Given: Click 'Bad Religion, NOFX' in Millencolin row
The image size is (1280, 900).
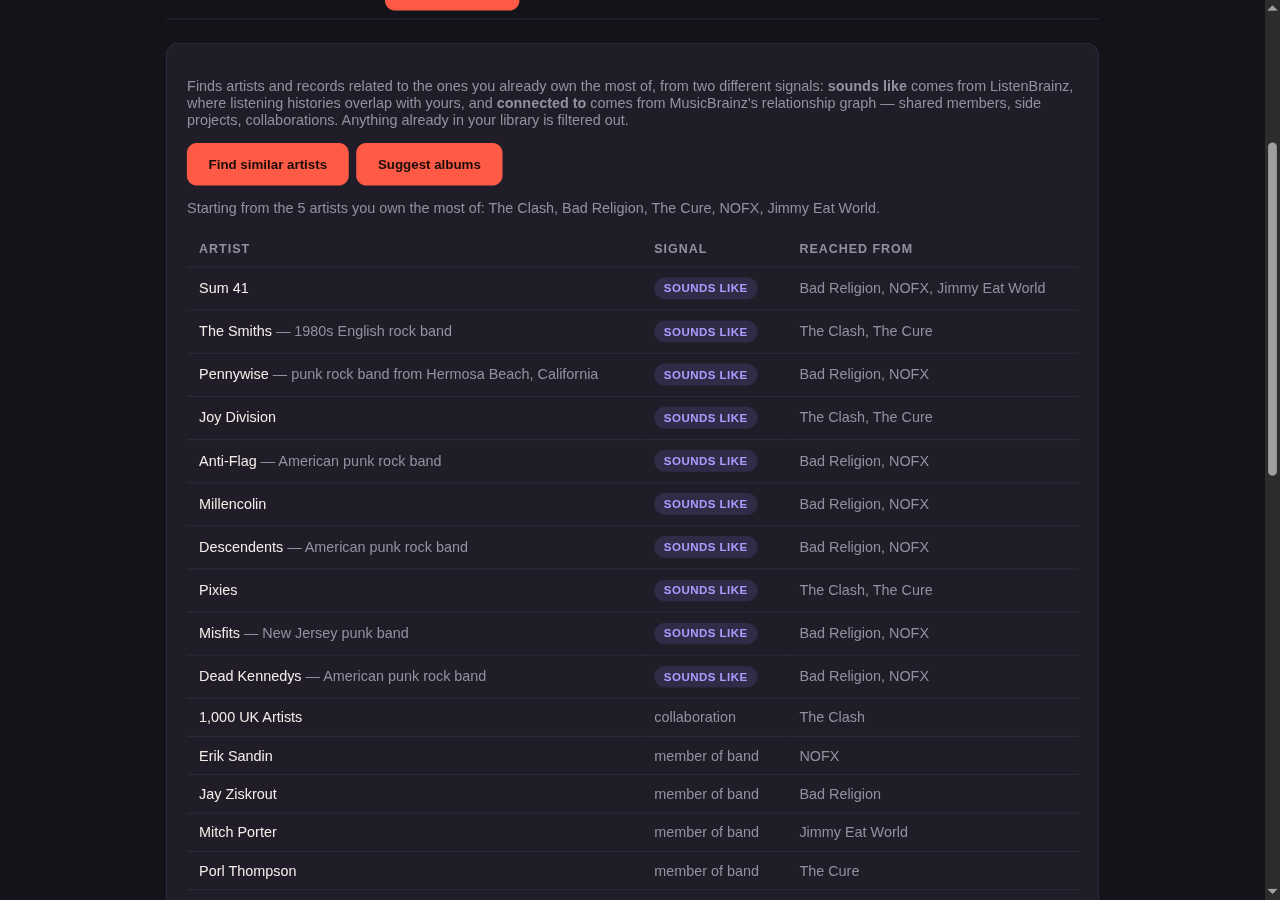Looking at the screenshot, I should (864, 504).
